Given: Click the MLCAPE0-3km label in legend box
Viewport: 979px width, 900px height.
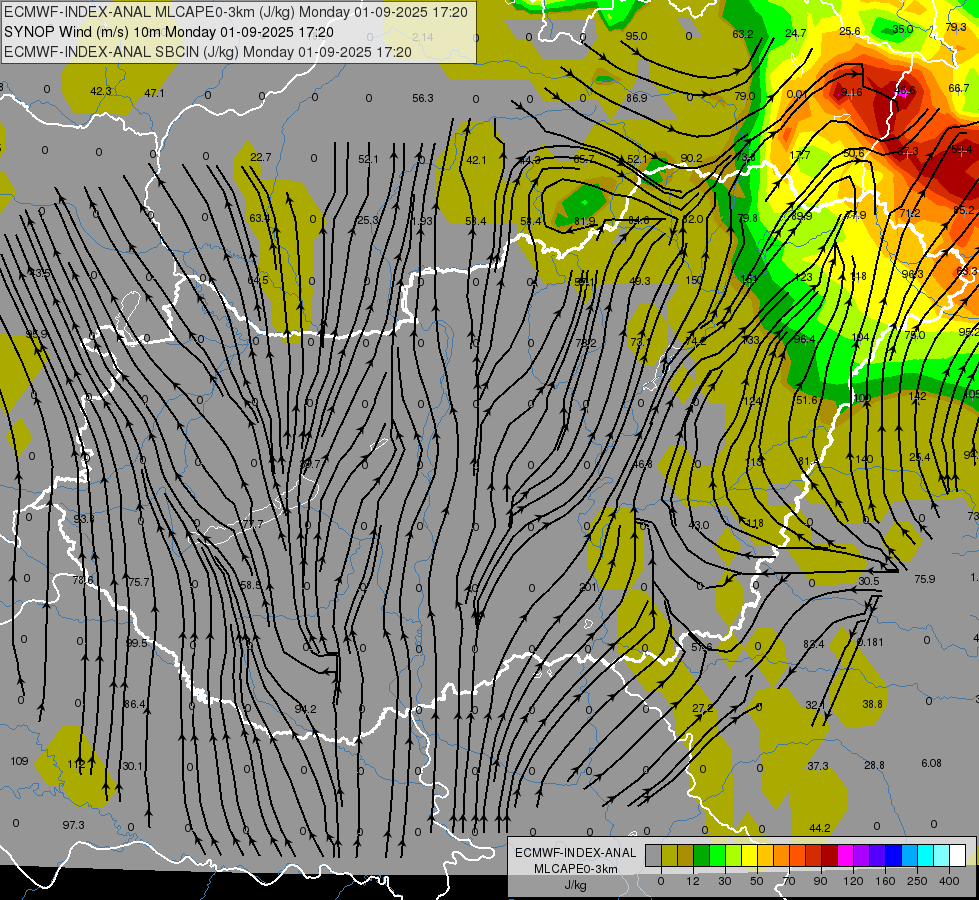Looking at the screenshot, I should (x=576, y=869).
